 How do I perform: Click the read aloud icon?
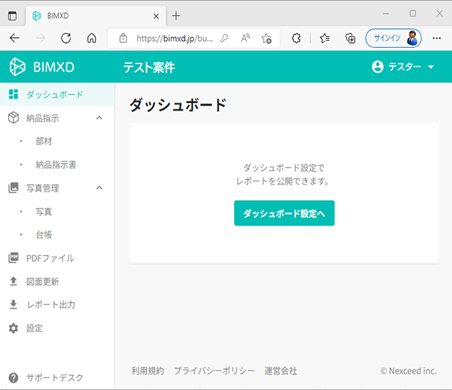click(245, 38)
